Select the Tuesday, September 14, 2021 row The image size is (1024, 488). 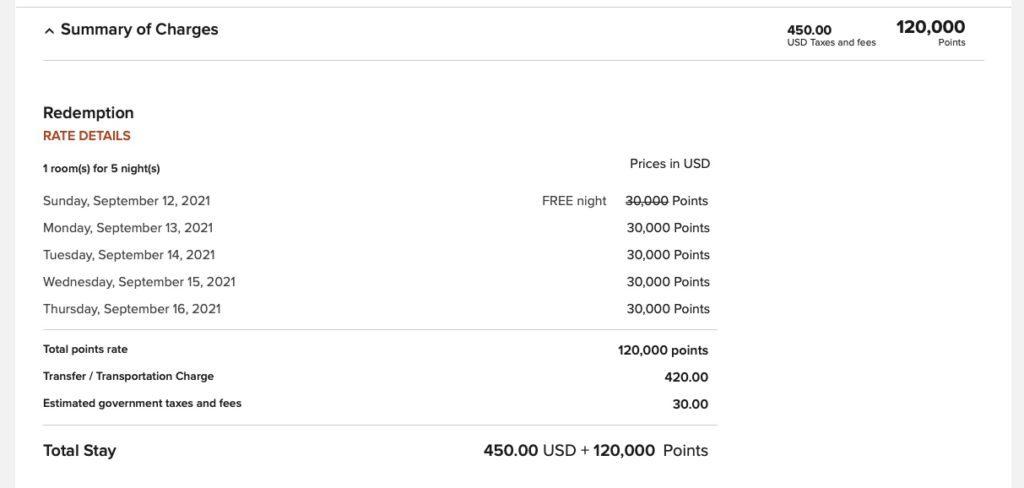[x=128, y=255]
